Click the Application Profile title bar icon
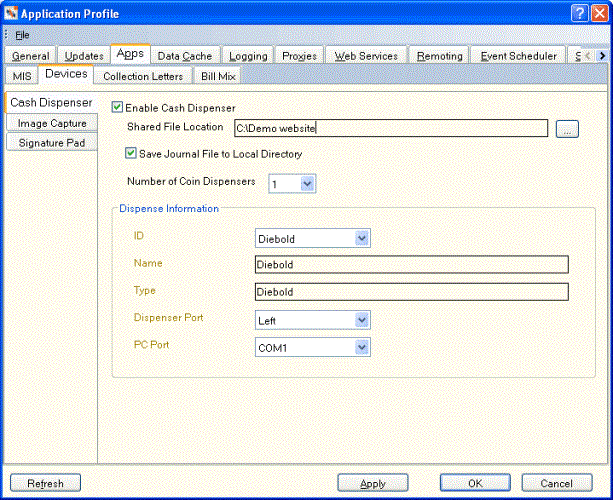613x500 pixels. 11,13
